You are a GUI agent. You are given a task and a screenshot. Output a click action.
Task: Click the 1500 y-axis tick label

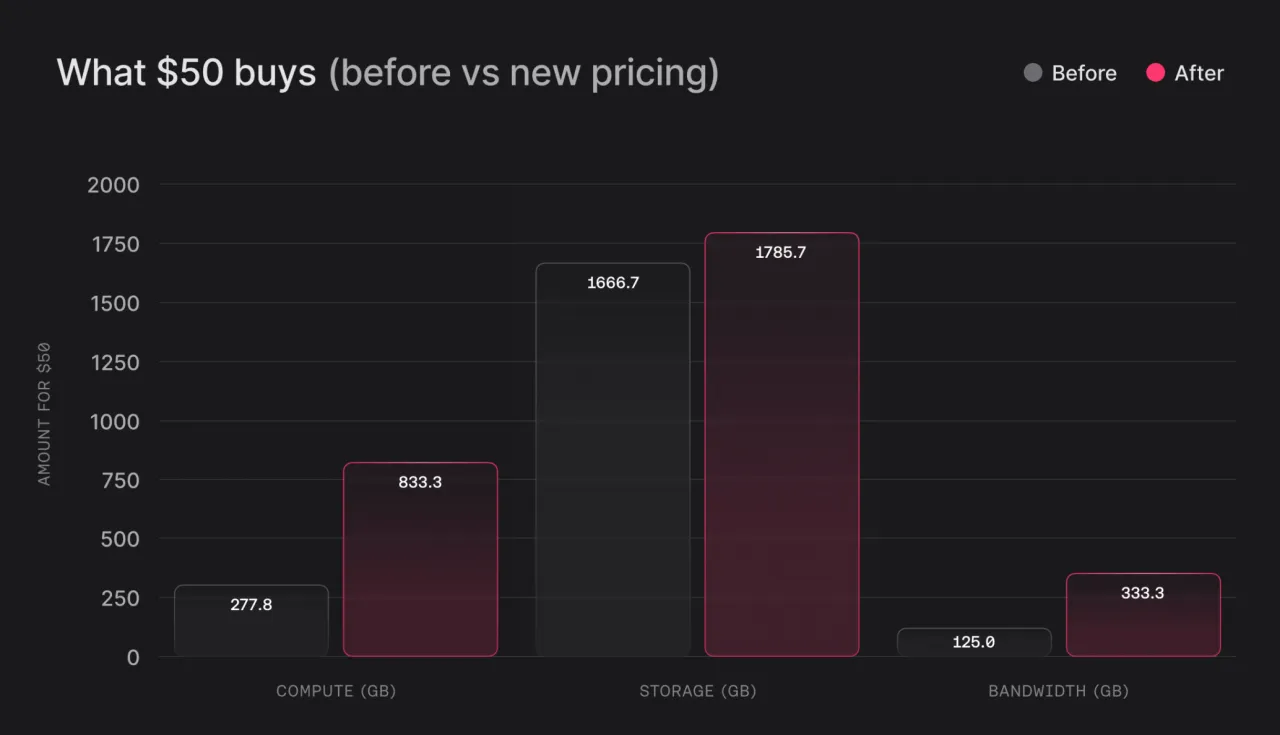coord(115,303)
